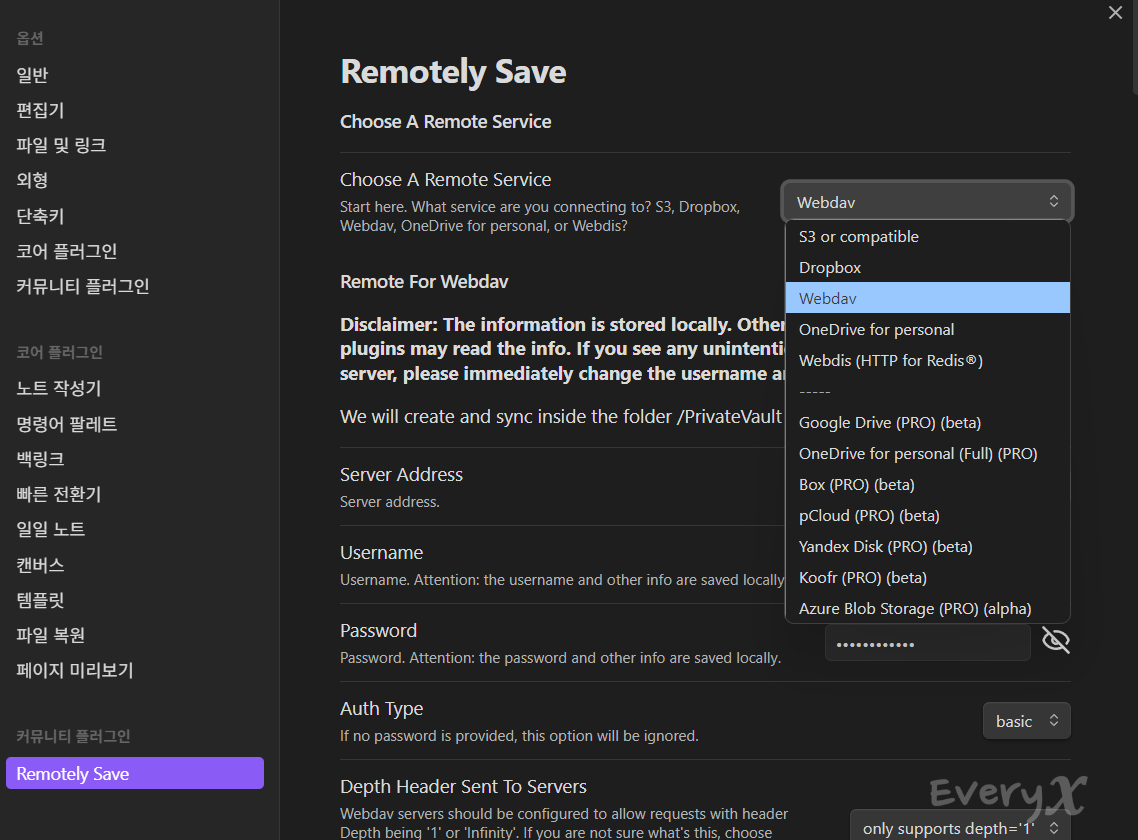
Task: Open 코어 플러그인 settings section in 옵션
Action: click(67, 251)
